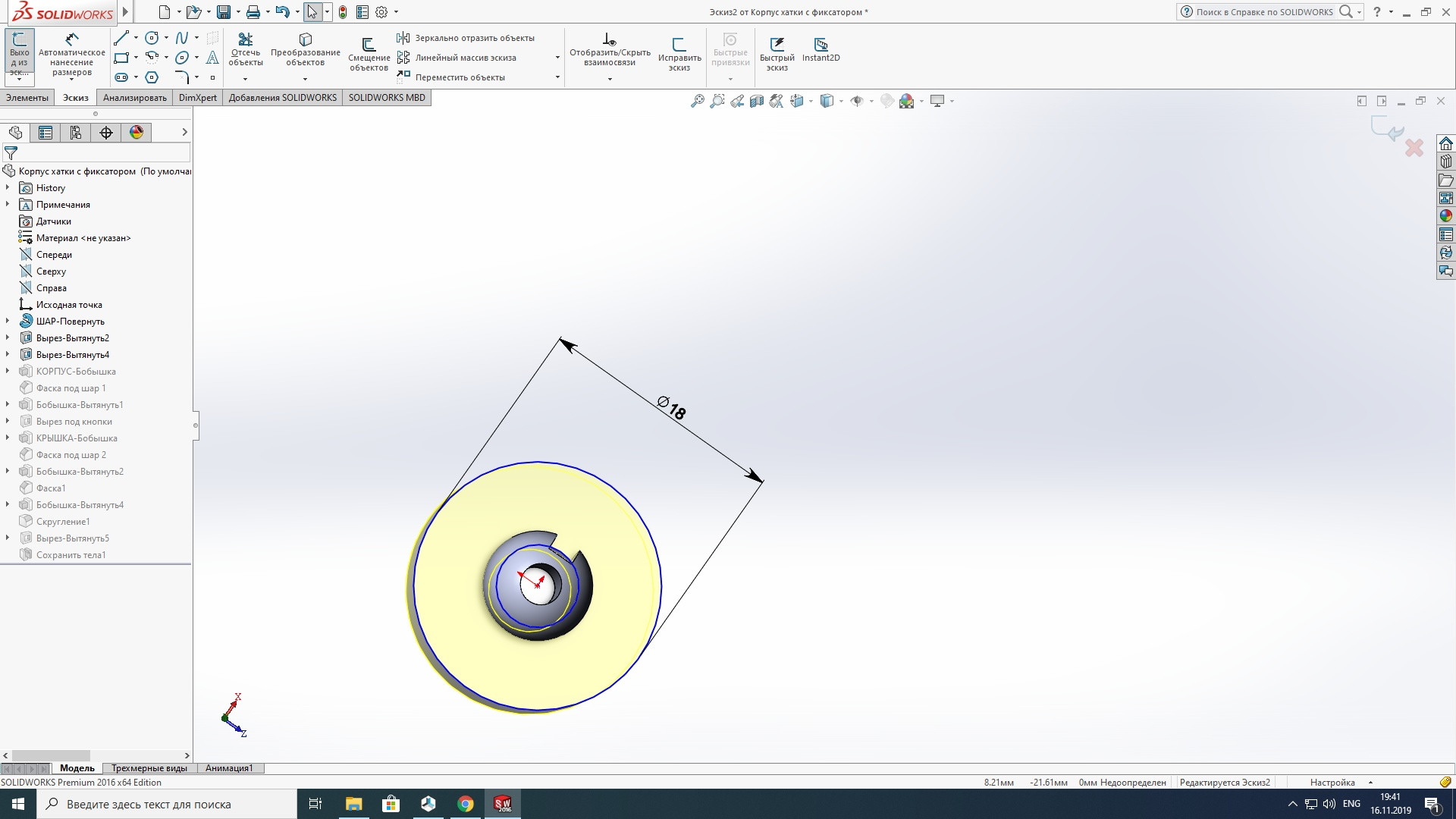The image size is (1456, 819).
Task: Open the Line tool dropdown arrow
Action: [x=136, y=38]
